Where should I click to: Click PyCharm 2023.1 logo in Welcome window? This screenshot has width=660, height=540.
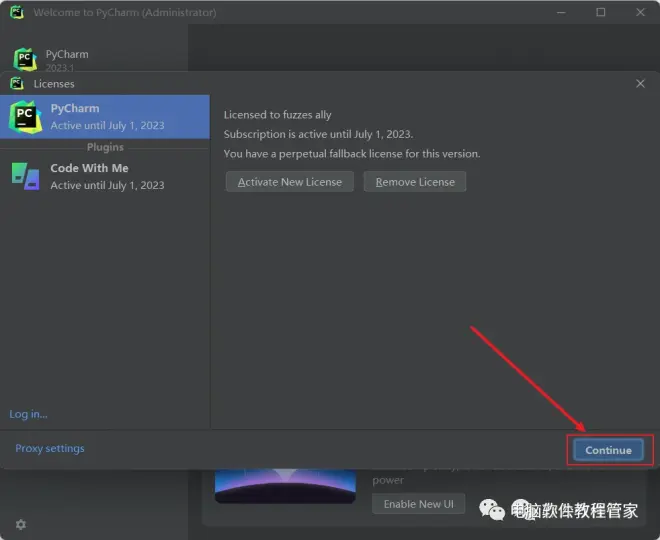tap(25, 59)
